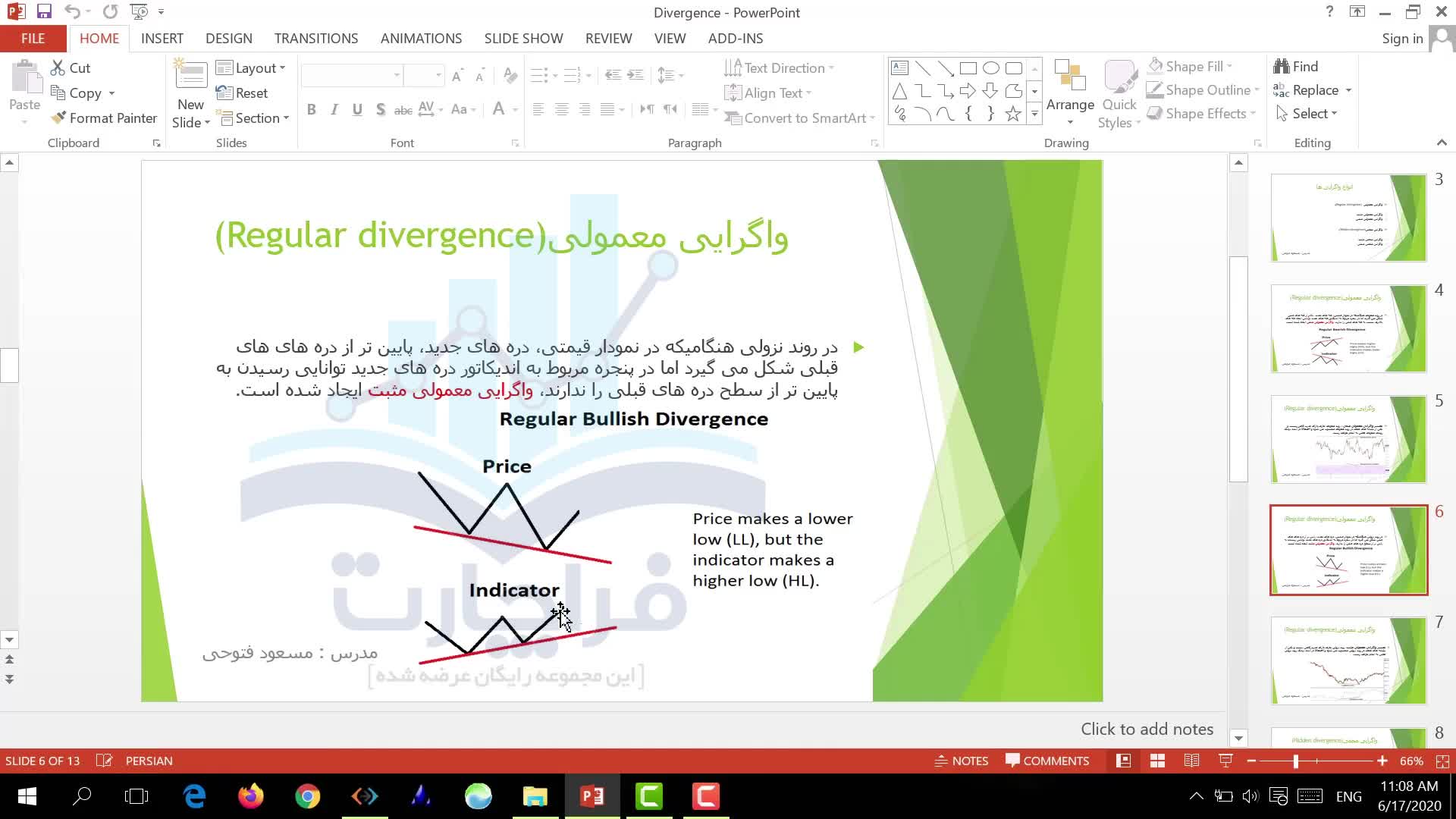The height and width of the screenshot is (819, 1456).
Task: Toggle Bold formatting
Action: pos(311,110)
